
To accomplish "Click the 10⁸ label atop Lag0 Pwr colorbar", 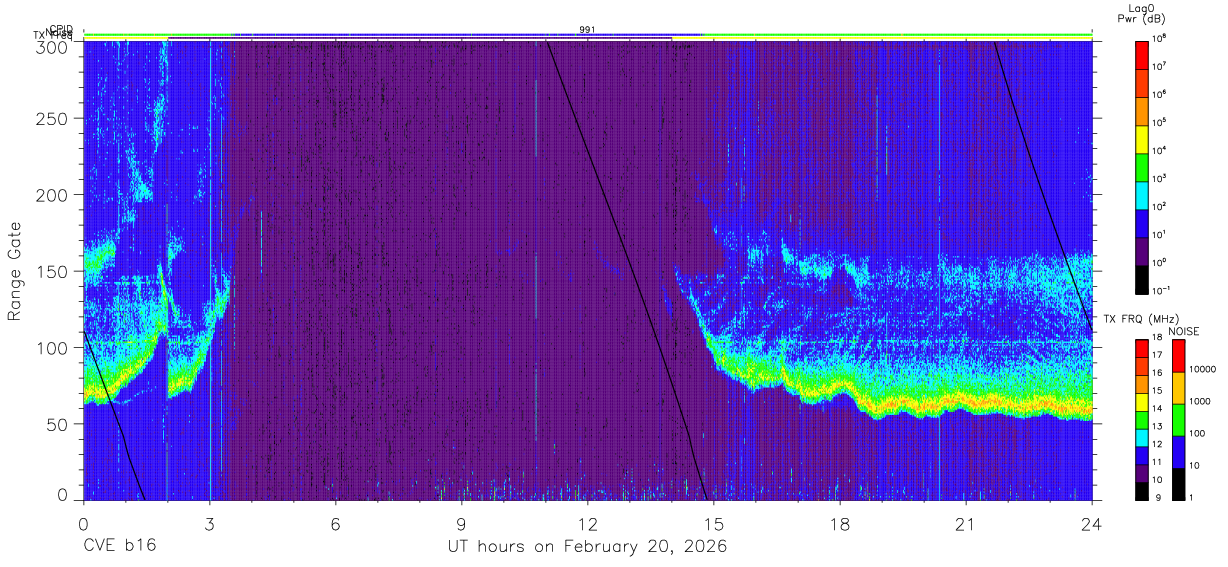I will click(x=1160, y=37).
